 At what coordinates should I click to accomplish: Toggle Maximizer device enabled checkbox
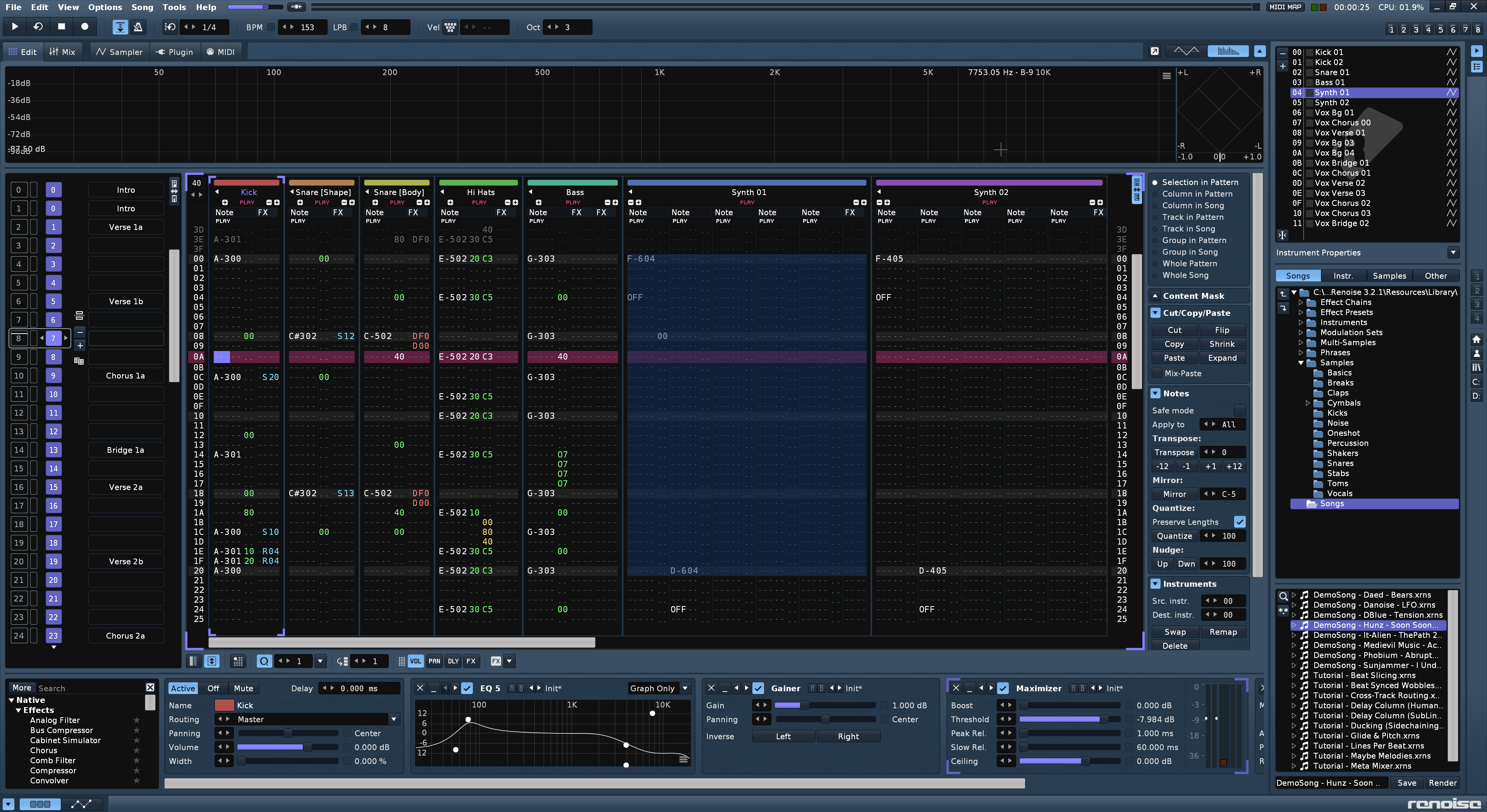click(1003, 689)
